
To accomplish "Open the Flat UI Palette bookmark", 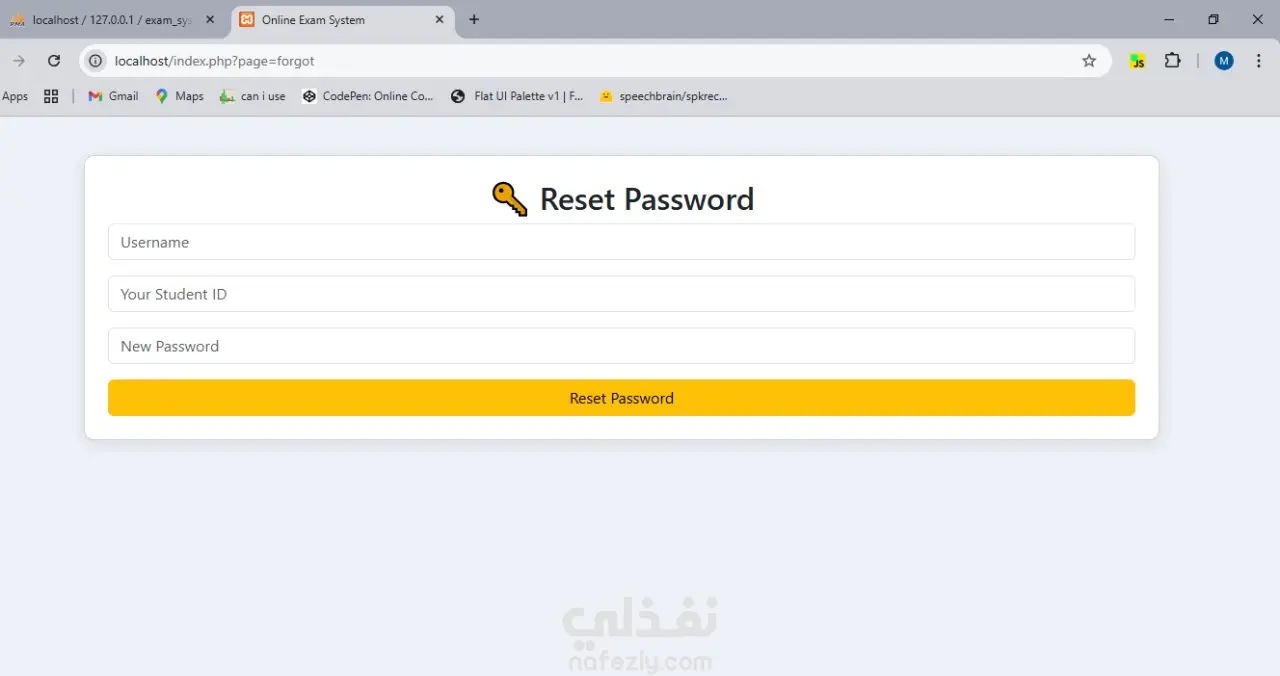I will click(517, 96).
